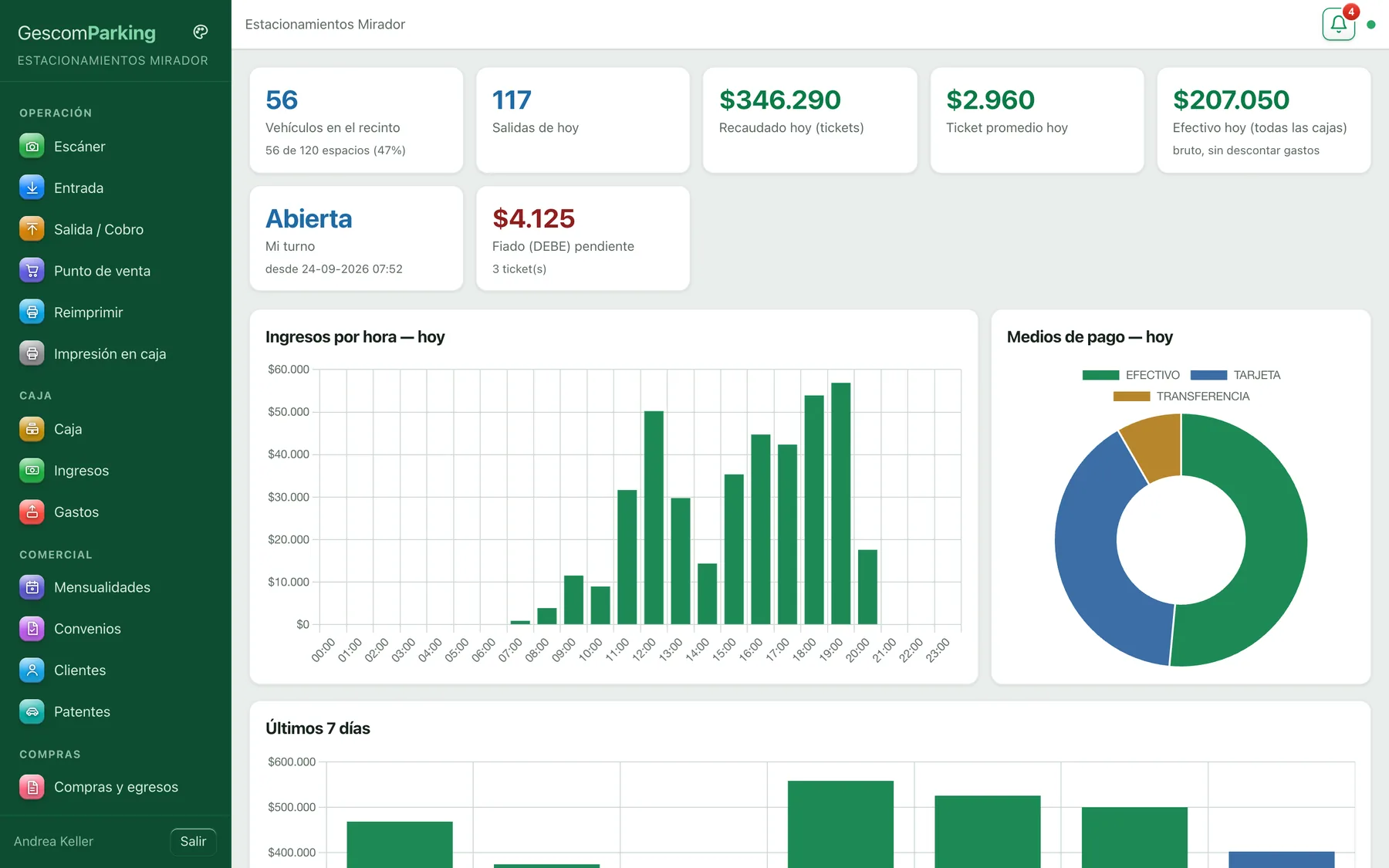Click the Salida / Cobro arrow icon

32,229
